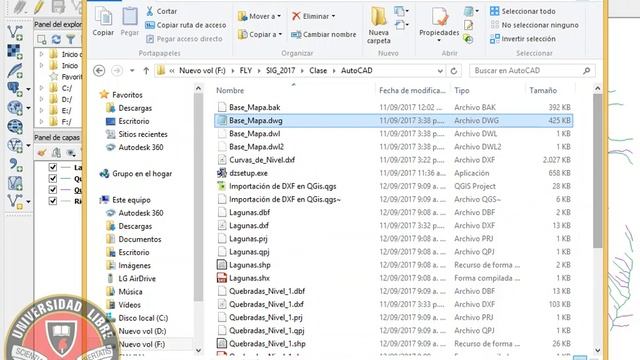Open the Propiedades button
Viewport: 640px width, 360px height.
coord(439,24)
